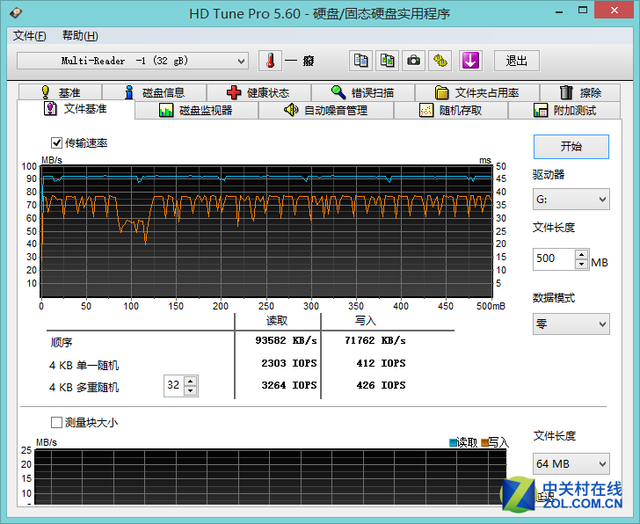Image resolution: width=640 pixels, height=524 pixels.
Task: Enable the 测量块大小 checkbox
Action: pos(56,422)
